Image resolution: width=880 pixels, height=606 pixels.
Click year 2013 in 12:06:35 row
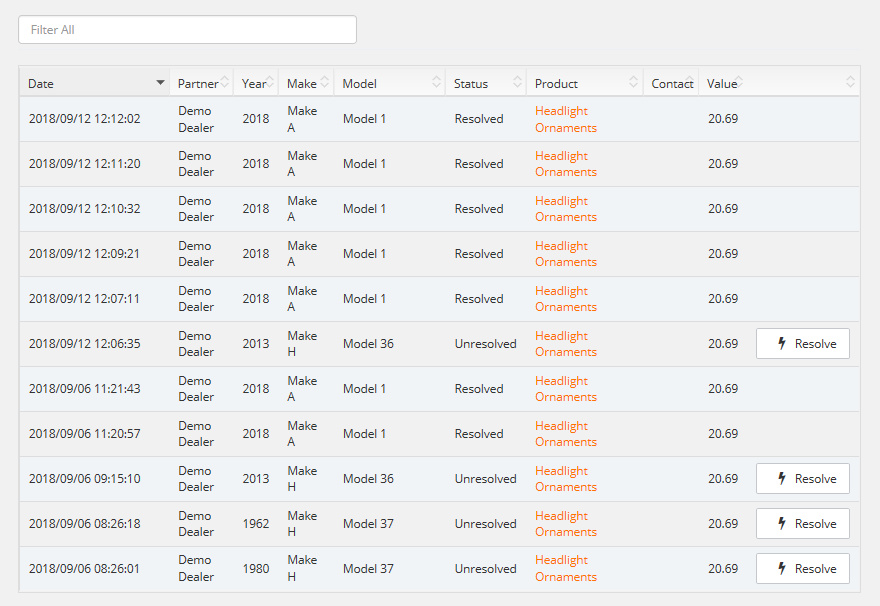pos(256,343)
